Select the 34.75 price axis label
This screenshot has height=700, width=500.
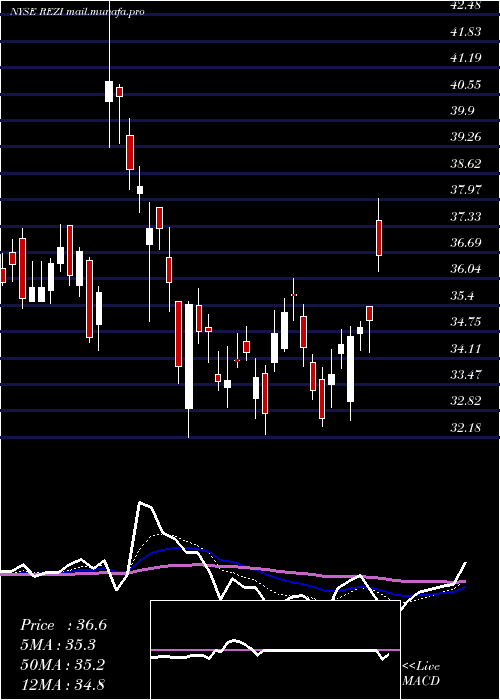466,321
